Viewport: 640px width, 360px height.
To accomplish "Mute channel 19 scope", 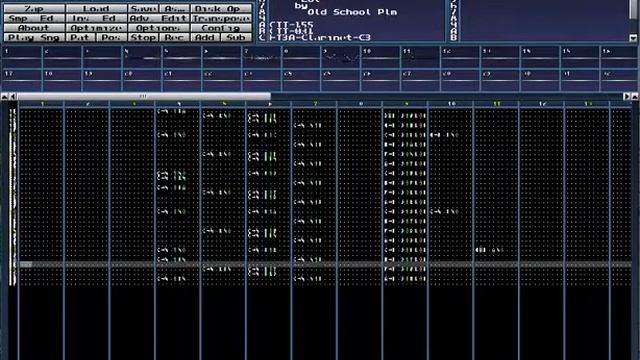I will click(x=102, y=80).
